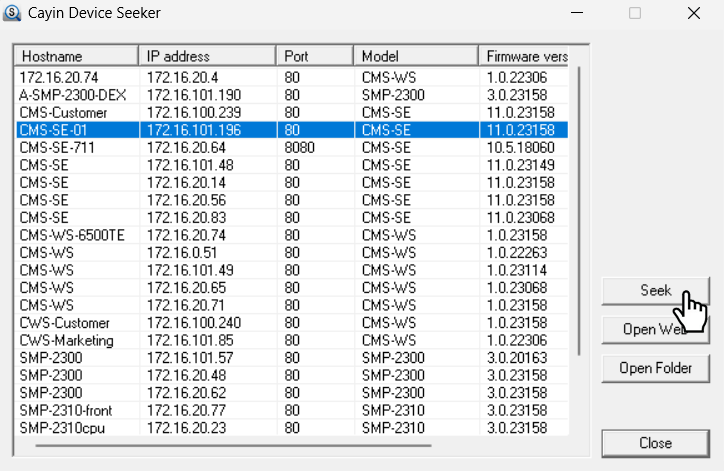Image resolution: width=724 pixels, height=471 pixels.
Task: Click IP address 172.16.20.71
Action: [185, 306]
